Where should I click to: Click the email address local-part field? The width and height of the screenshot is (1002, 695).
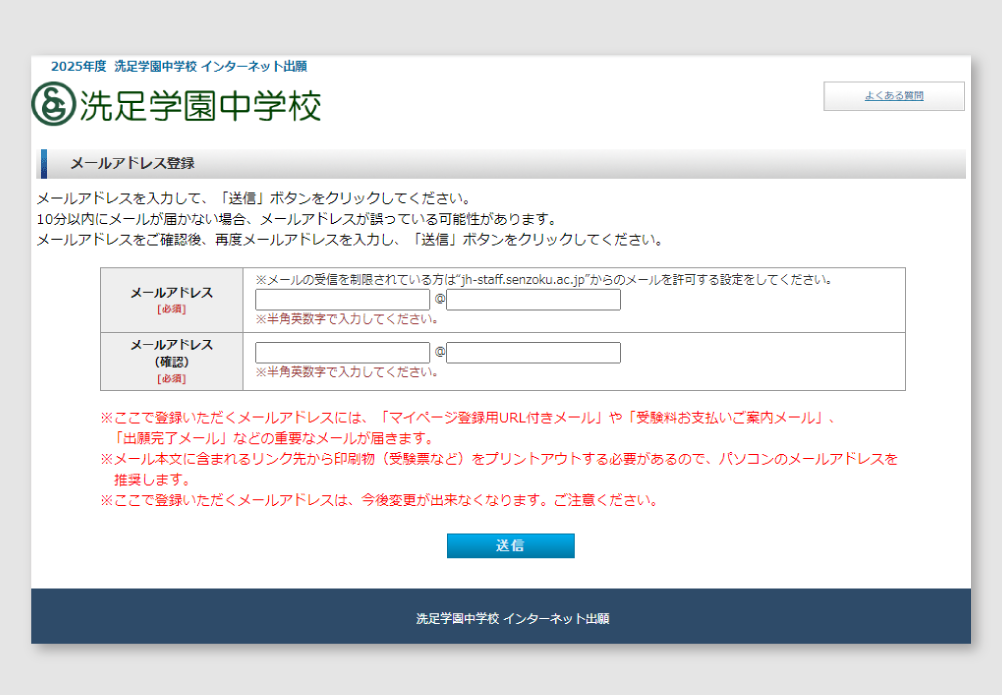point(343,300)
